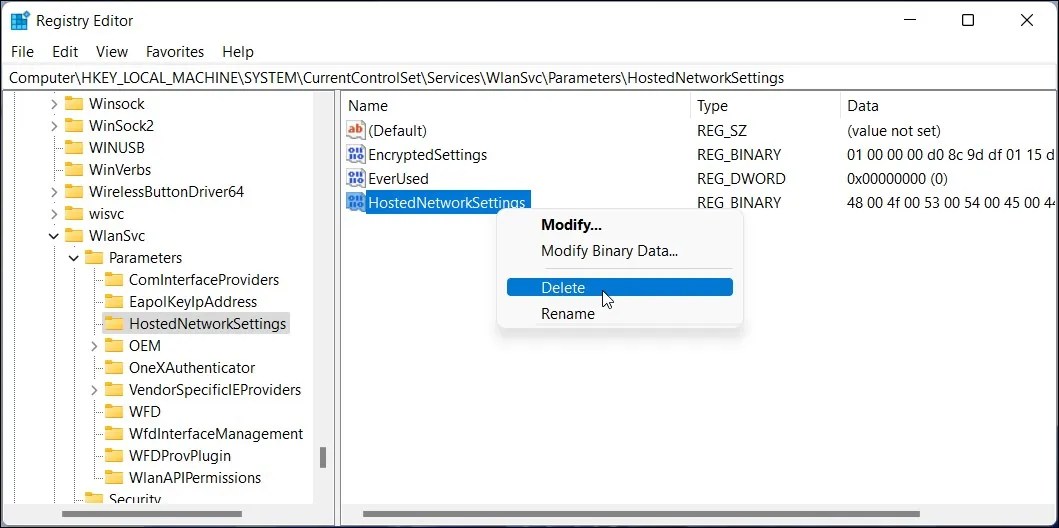
Task: Collapse the WlanSvc key
Action: pyautogui.click(x=53, y=236)
